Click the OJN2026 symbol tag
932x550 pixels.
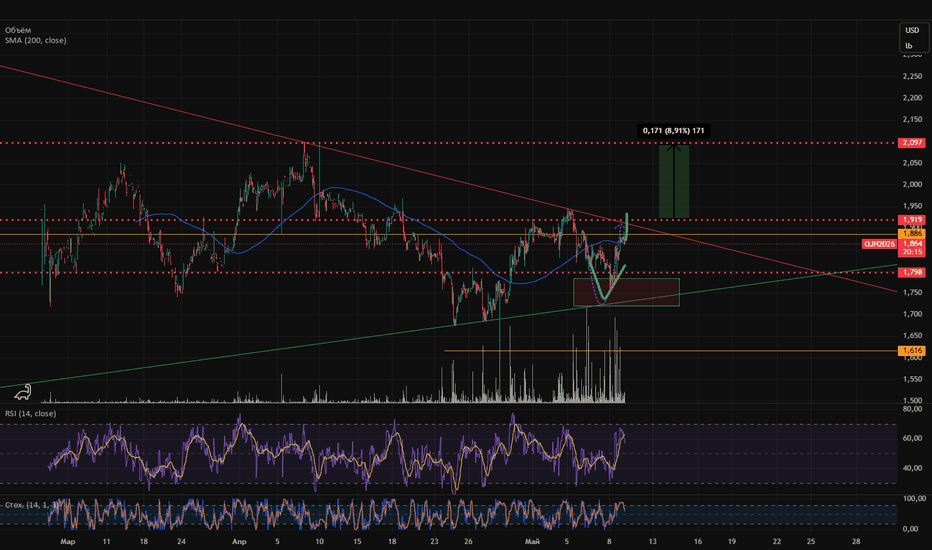pos(879,244)
